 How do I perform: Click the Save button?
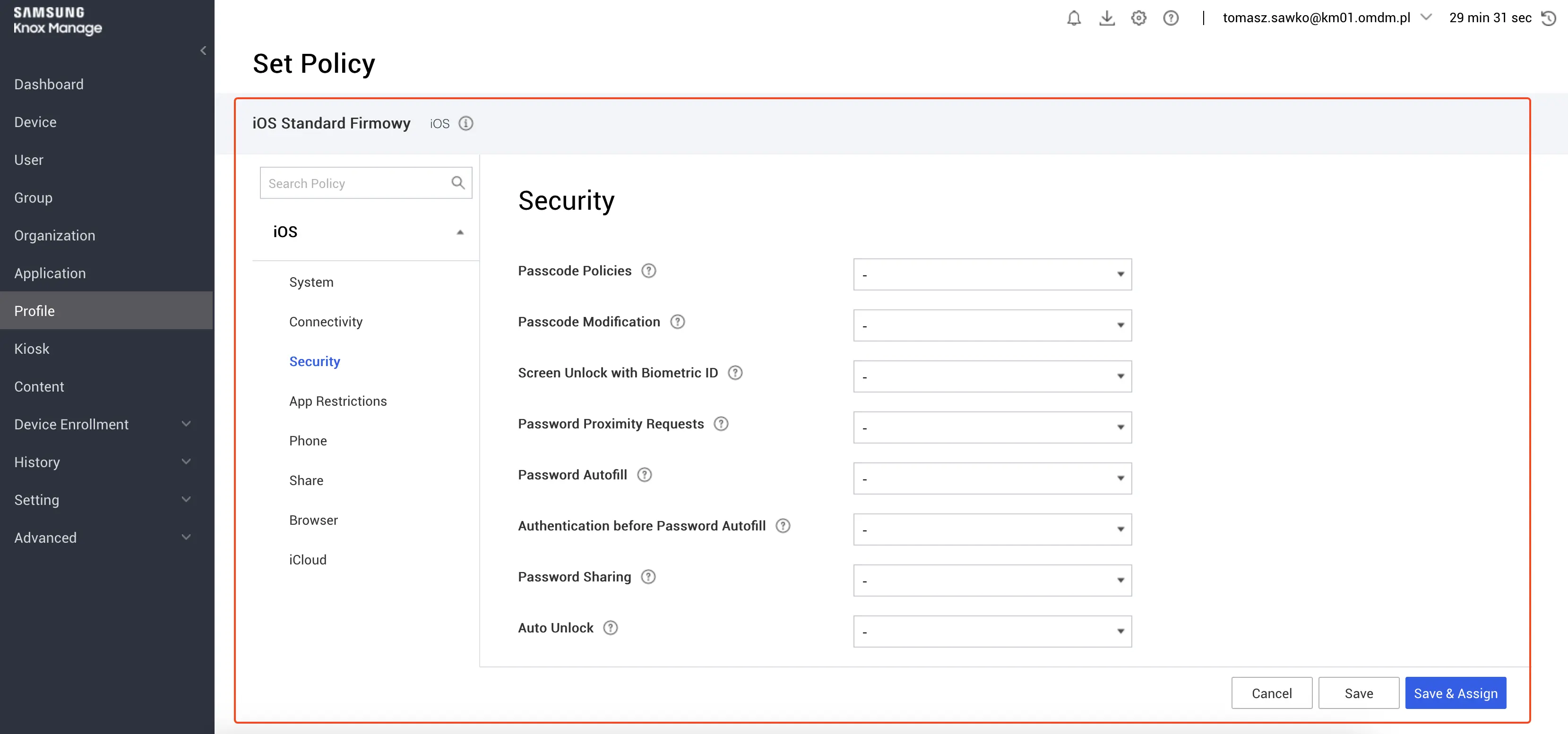point(1358,692)
